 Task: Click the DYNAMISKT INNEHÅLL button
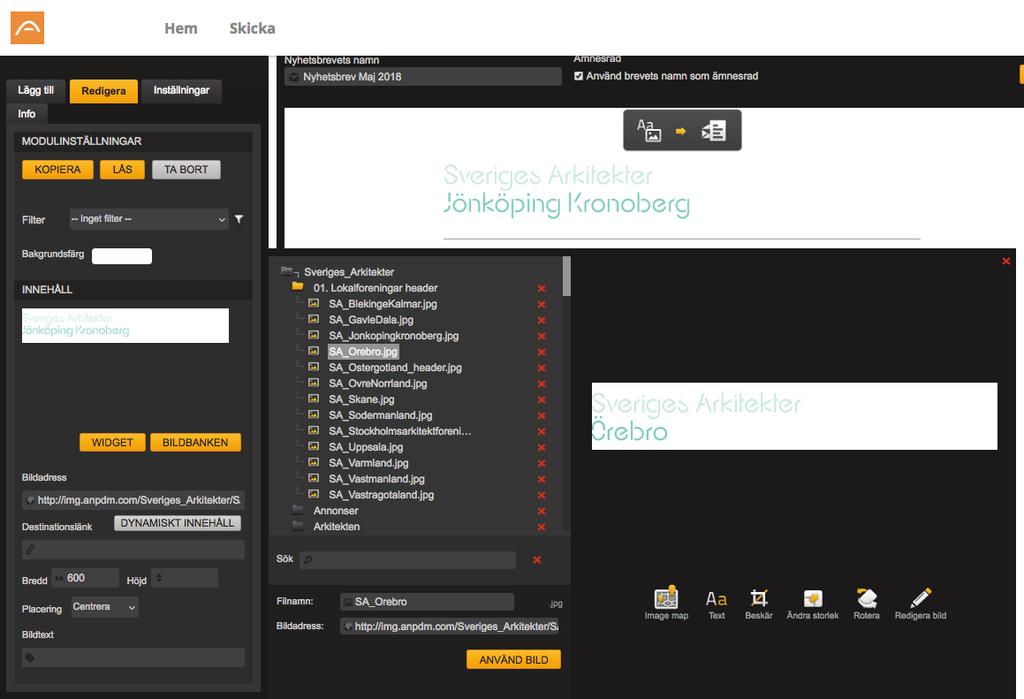(177, 523)
